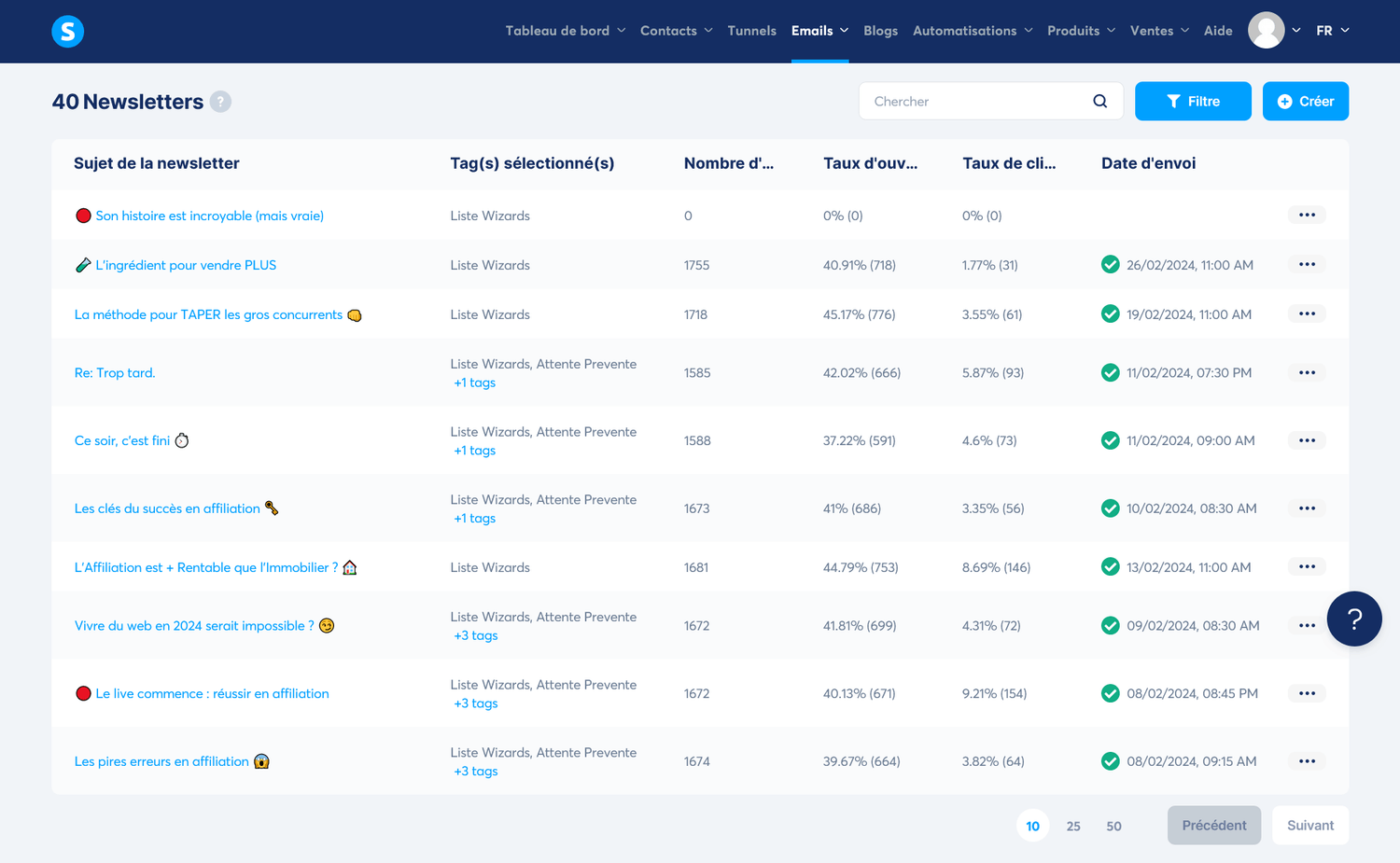Click the help question mark next to Newsletters

[x=220, y=102]
